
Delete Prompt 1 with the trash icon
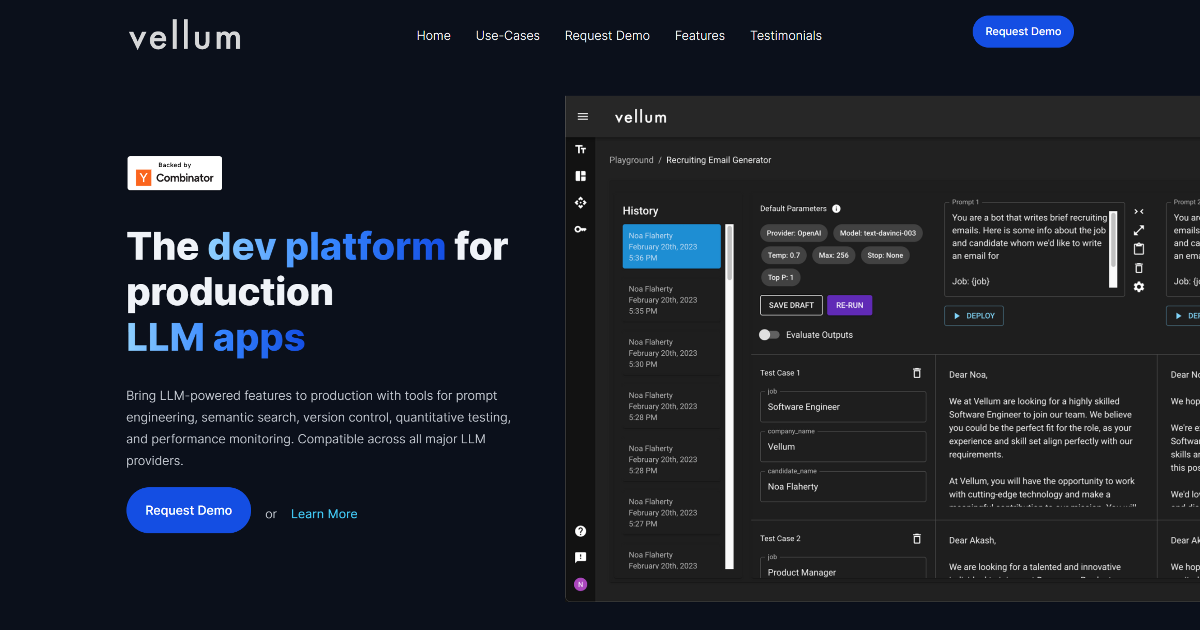[1139, 268]
